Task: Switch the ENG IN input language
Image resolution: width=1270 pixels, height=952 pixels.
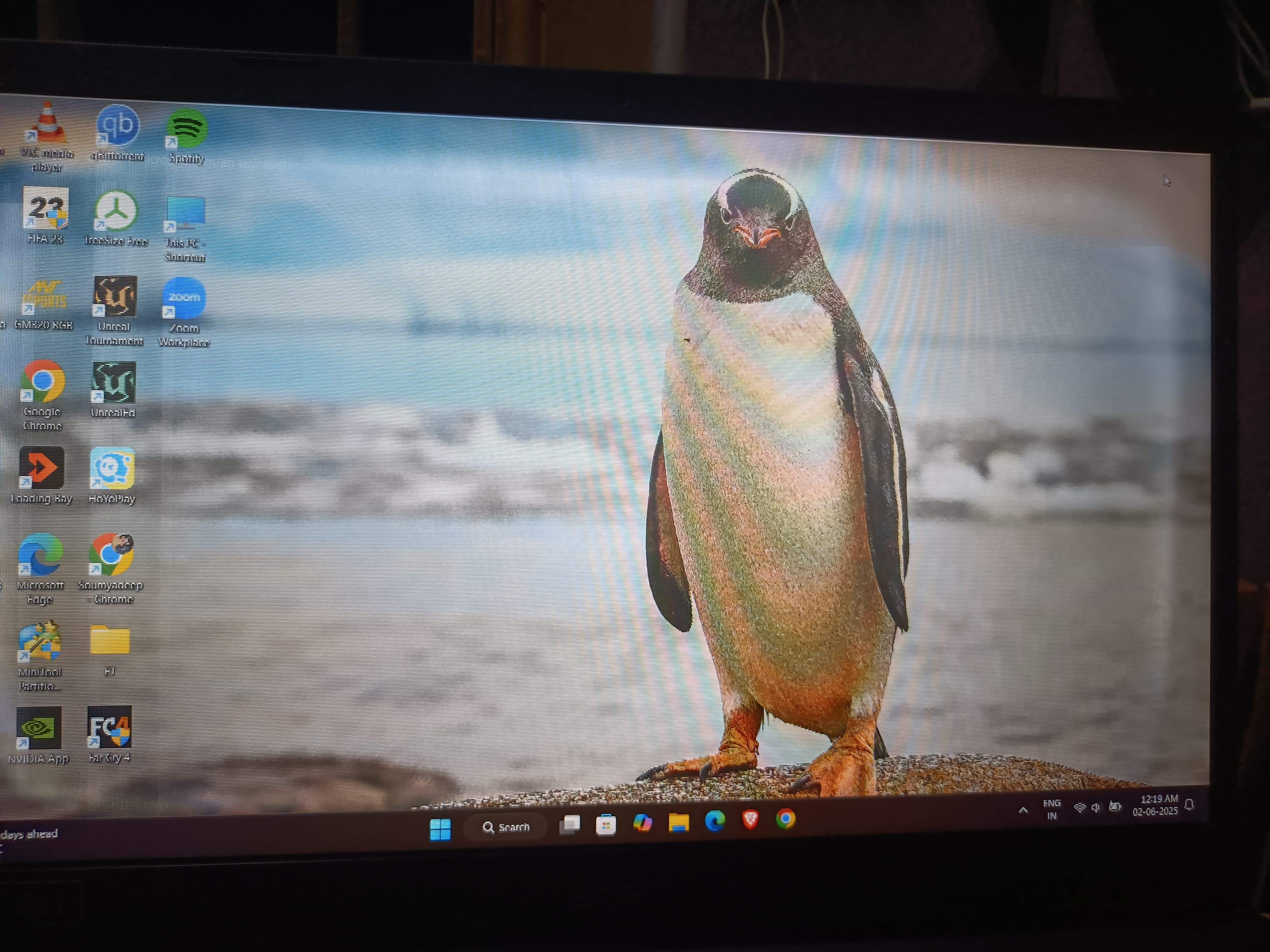Action: pyautogui.click(x=1051, y=810)
